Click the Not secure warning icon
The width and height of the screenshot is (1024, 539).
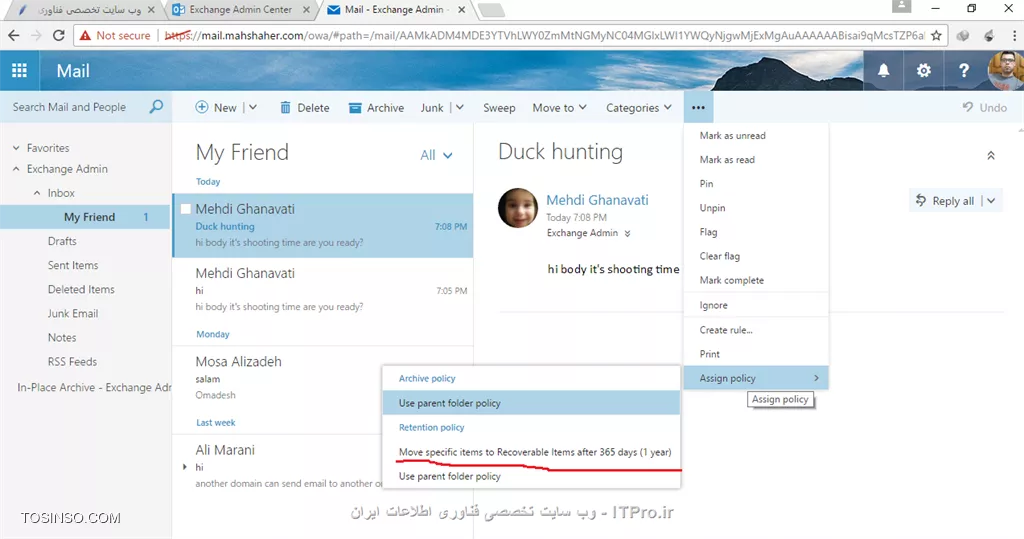(x=85, y=35)
